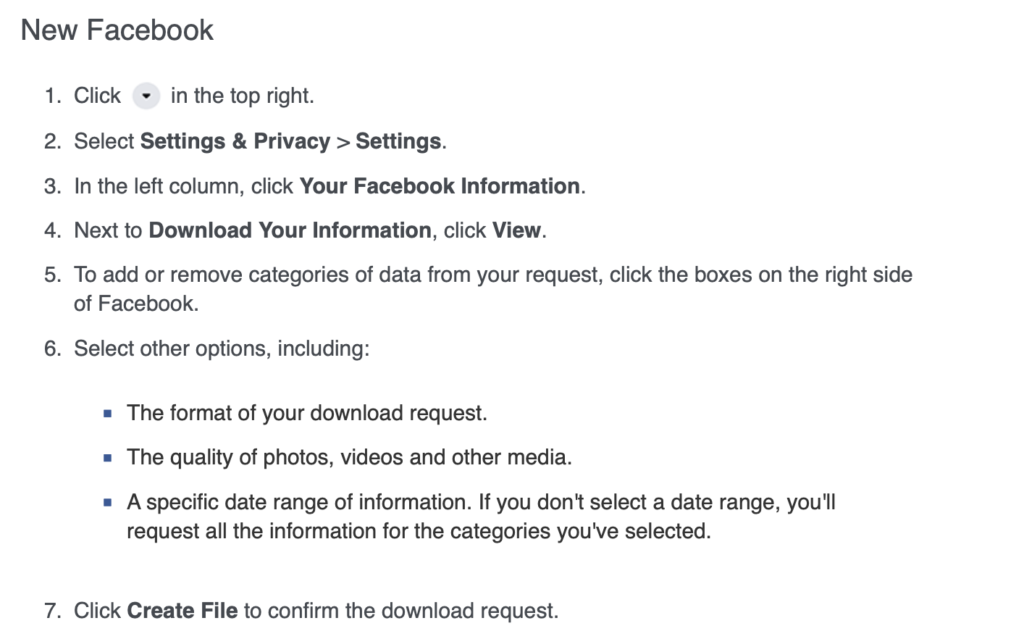Screen dimensions: 1024x639
Task: Click the quality of photos, videos line
Action: [349, 457]
